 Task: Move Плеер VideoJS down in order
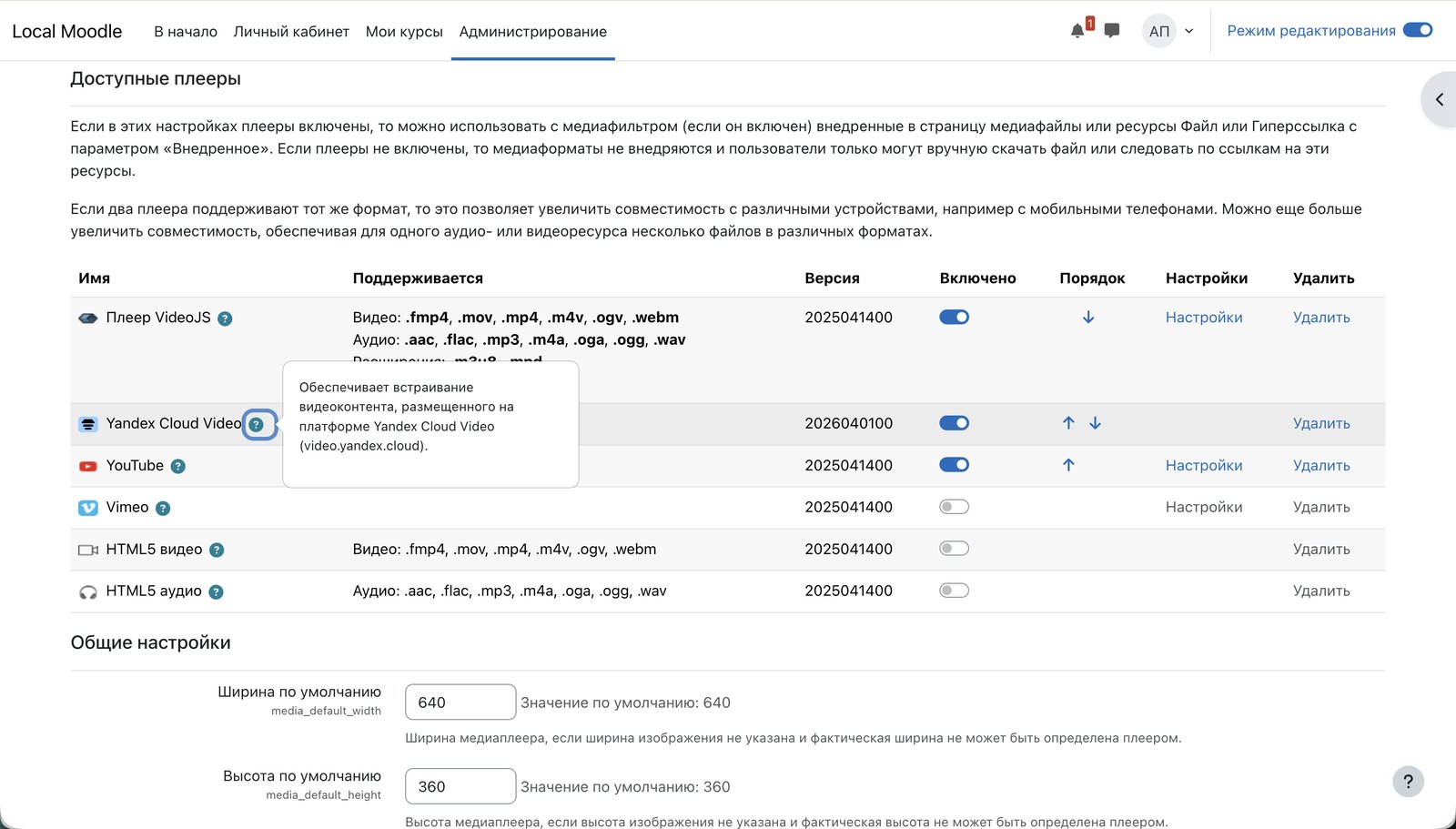(1088, 317)
